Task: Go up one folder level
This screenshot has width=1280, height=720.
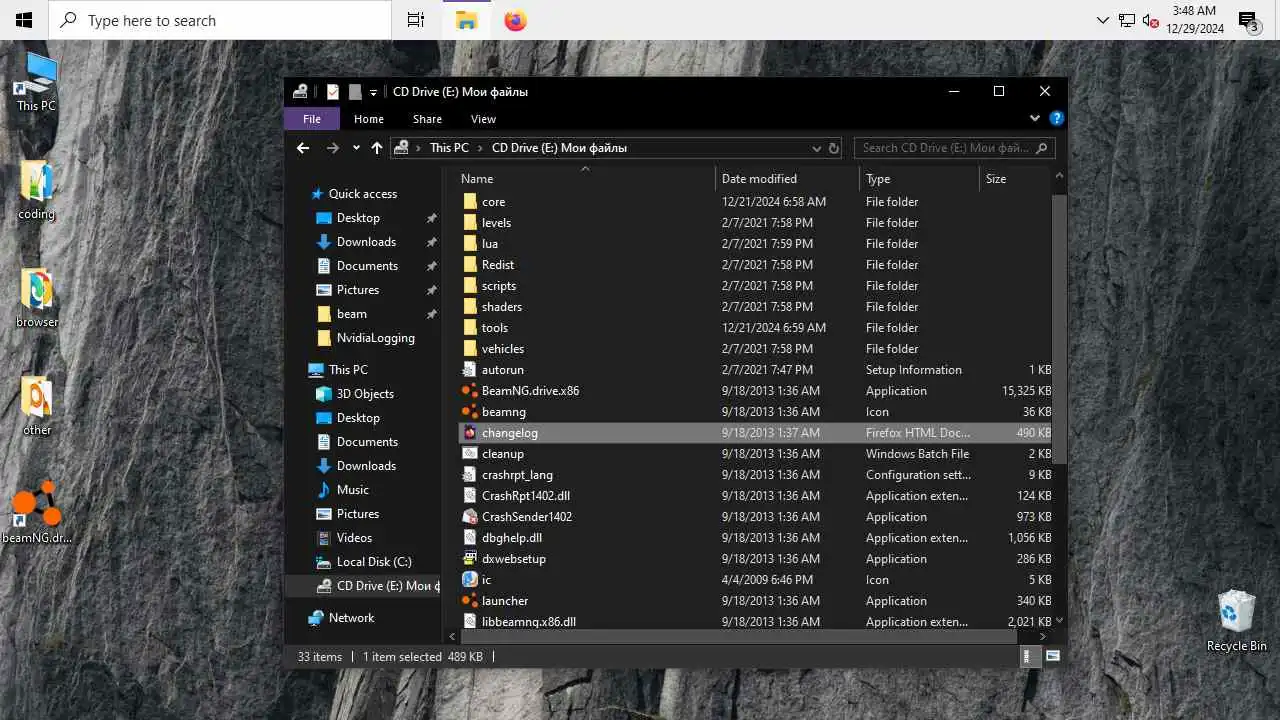Action: (376, 148)
